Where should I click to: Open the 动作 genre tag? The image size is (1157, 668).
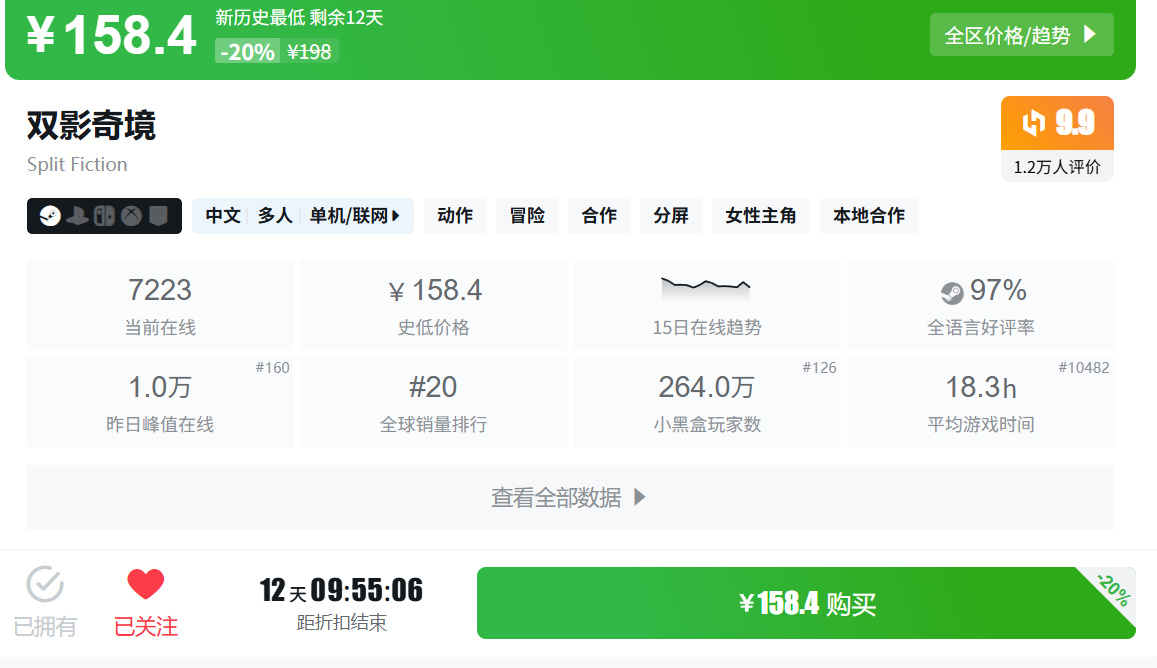(455, 216)
